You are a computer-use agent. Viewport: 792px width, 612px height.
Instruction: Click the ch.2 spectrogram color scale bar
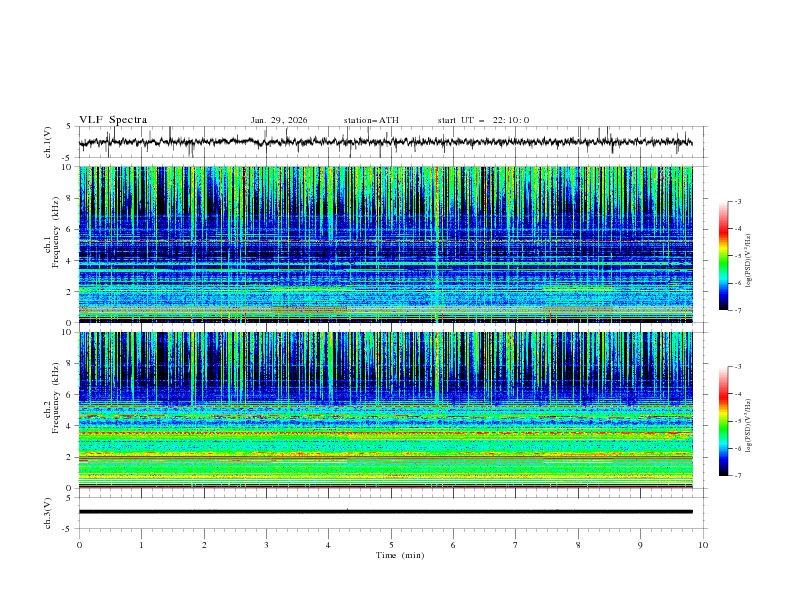coord(723,421)
